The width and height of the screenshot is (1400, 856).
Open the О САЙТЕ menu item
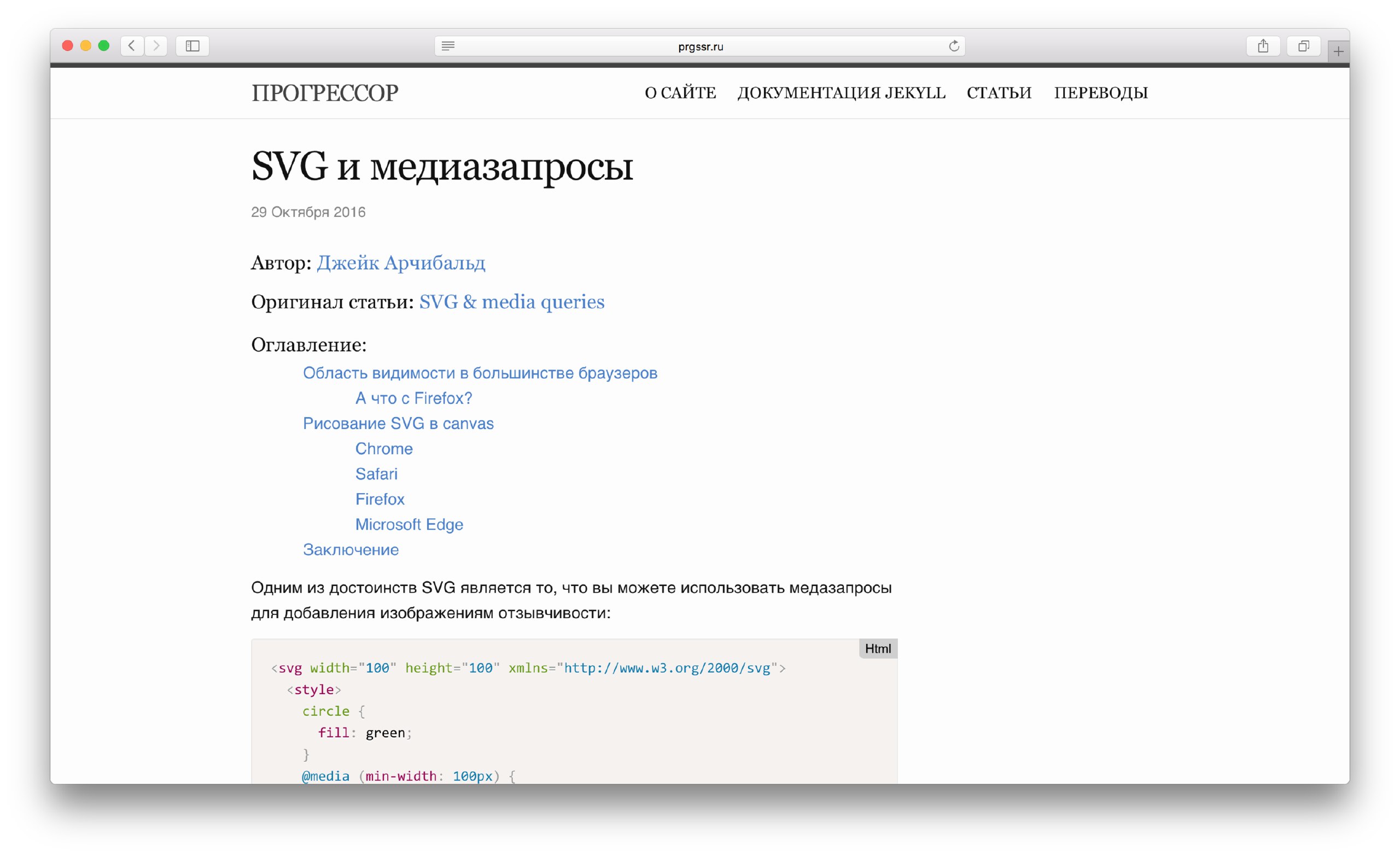680,92
